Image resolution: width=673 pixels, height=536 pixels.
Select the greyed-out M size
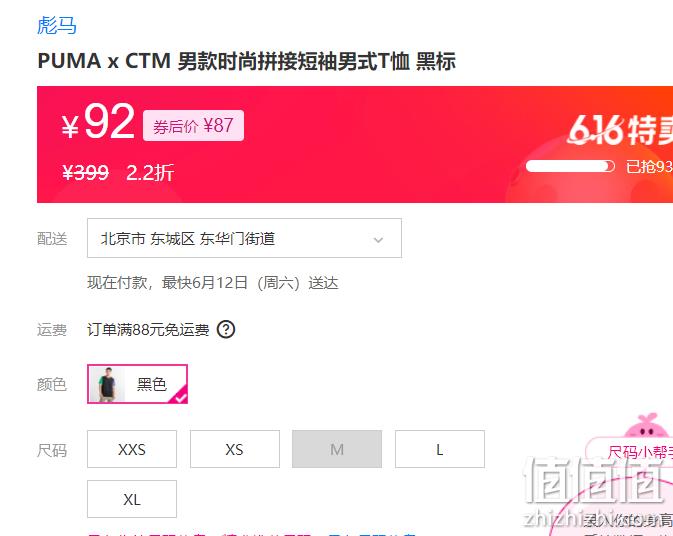click(x=337, y=449)
